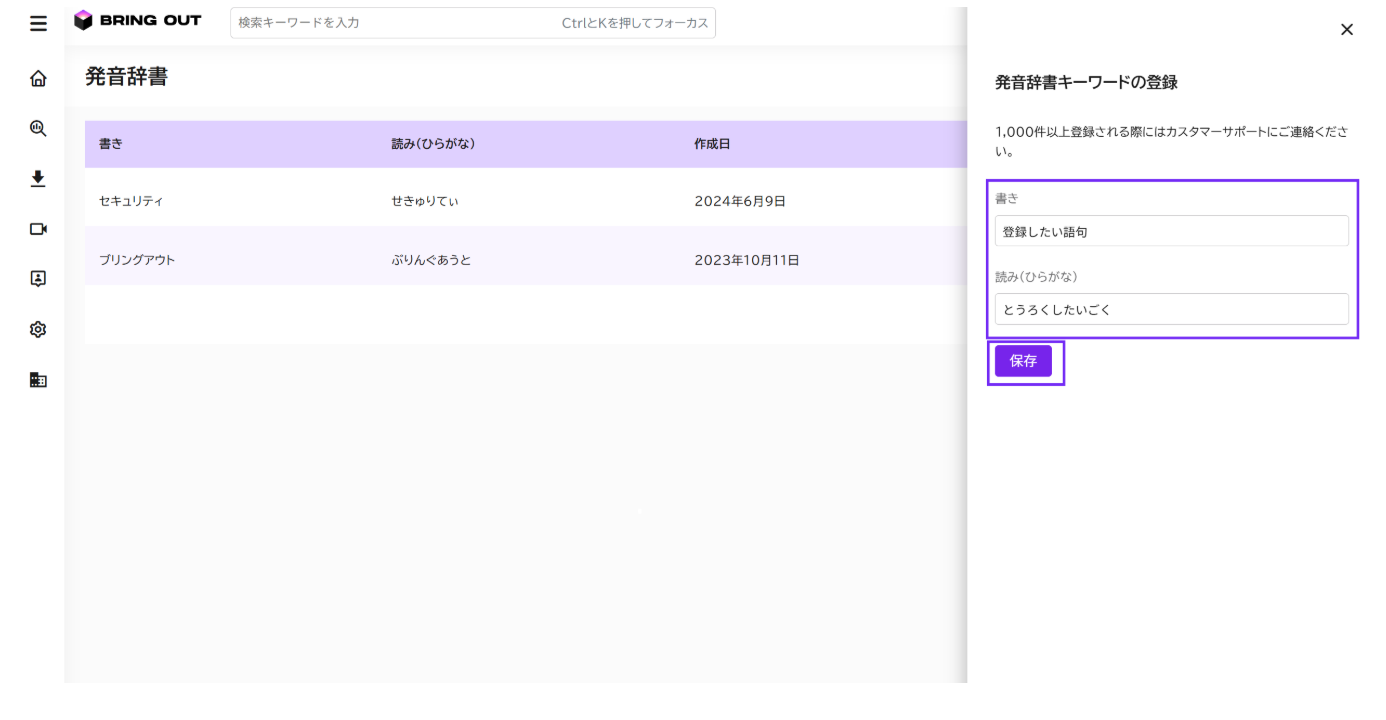The height and width of the screenshot is (720, 1386).
Task: Select the 2024年6月9日 date cell
Action: click(740, 201)
